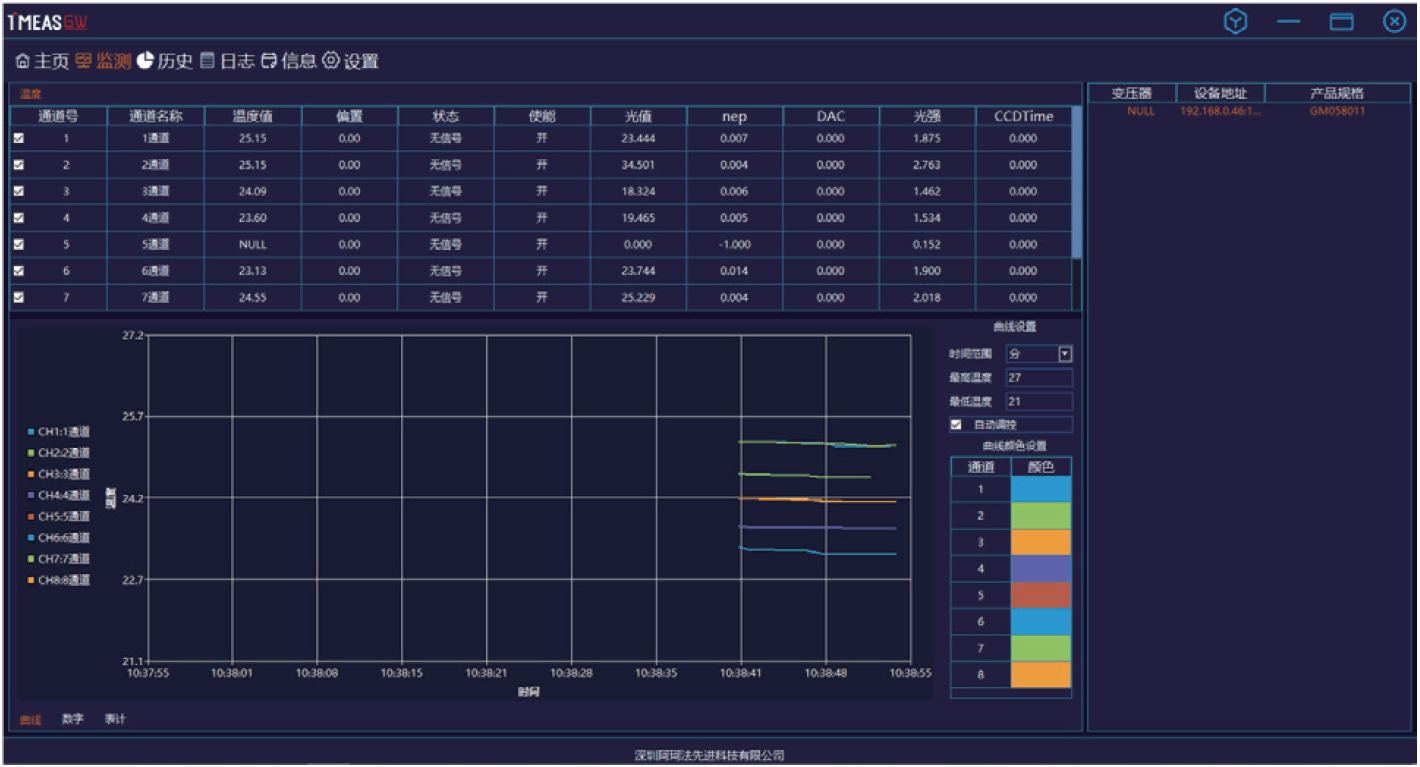Click the CH5 legend marker
1420x767 pixels.
click(31, 517)
